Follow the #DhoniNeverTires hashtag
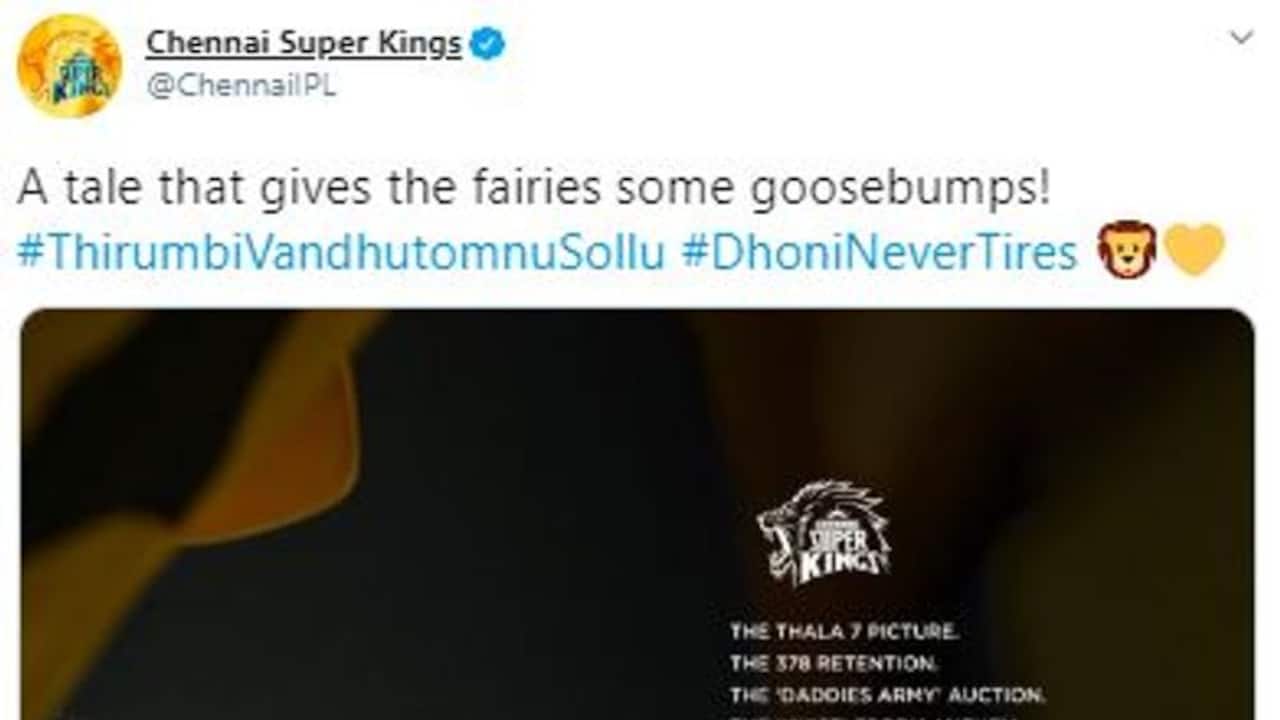 coord(880,252)
